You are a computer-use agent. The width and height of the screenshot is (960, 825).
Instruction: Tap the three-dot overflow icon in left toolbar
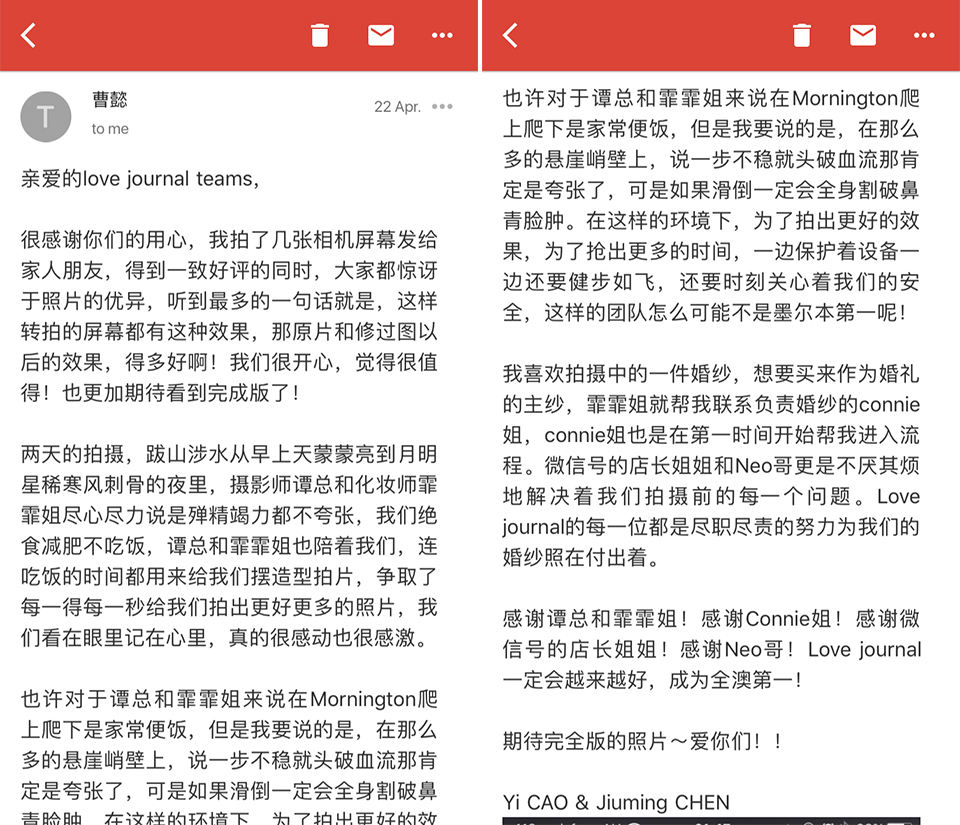point(441,35)
